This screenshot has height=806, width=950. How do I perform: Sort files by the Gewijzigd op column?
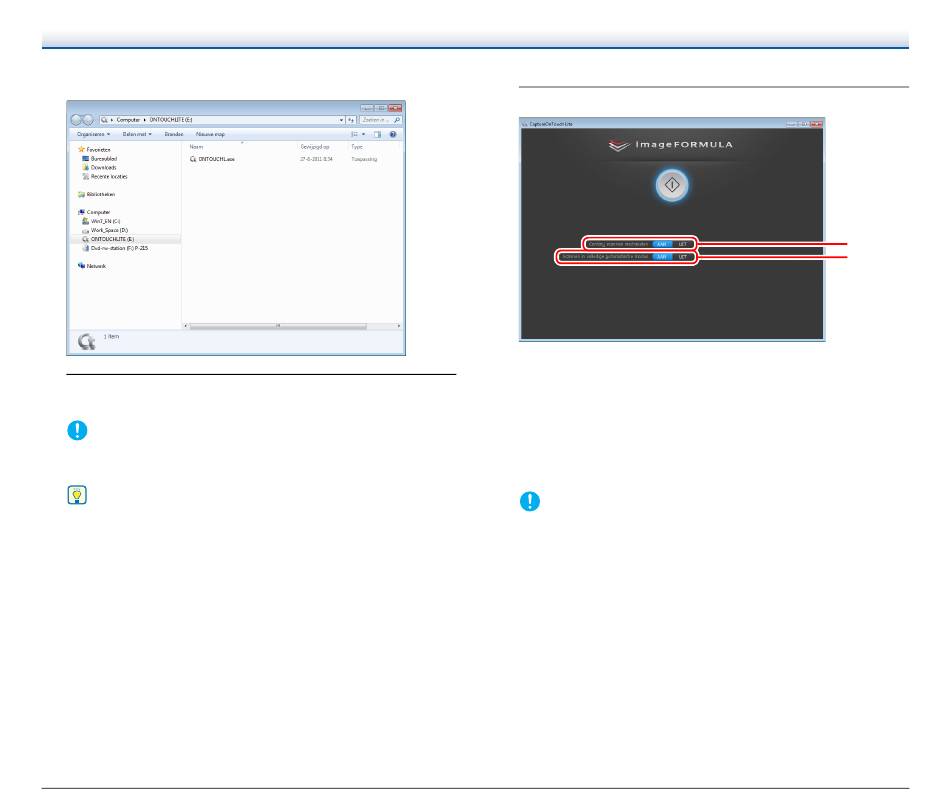pos(315,147)
